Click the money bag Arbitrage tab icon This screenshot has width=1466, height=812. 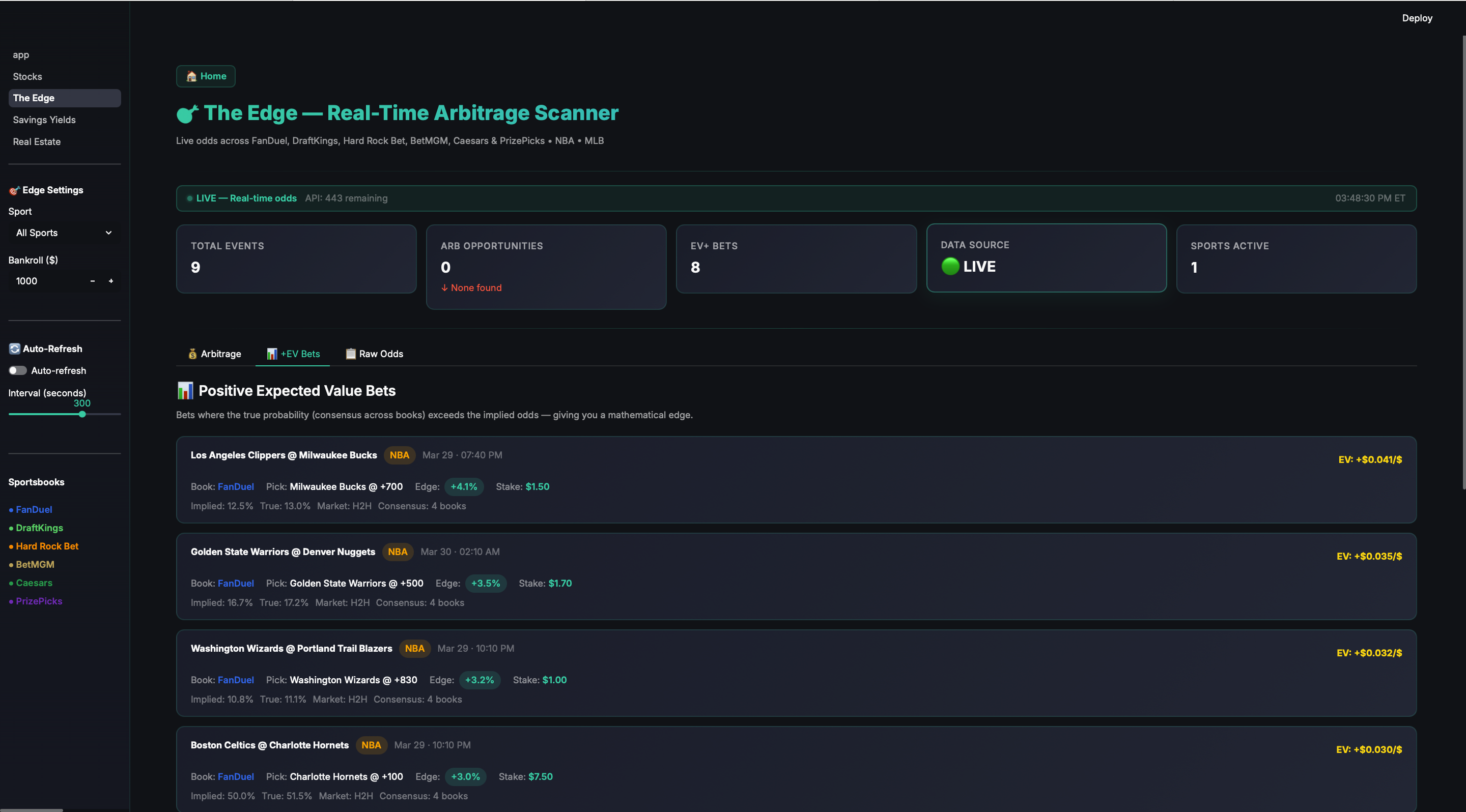click(x=192, y=354)
